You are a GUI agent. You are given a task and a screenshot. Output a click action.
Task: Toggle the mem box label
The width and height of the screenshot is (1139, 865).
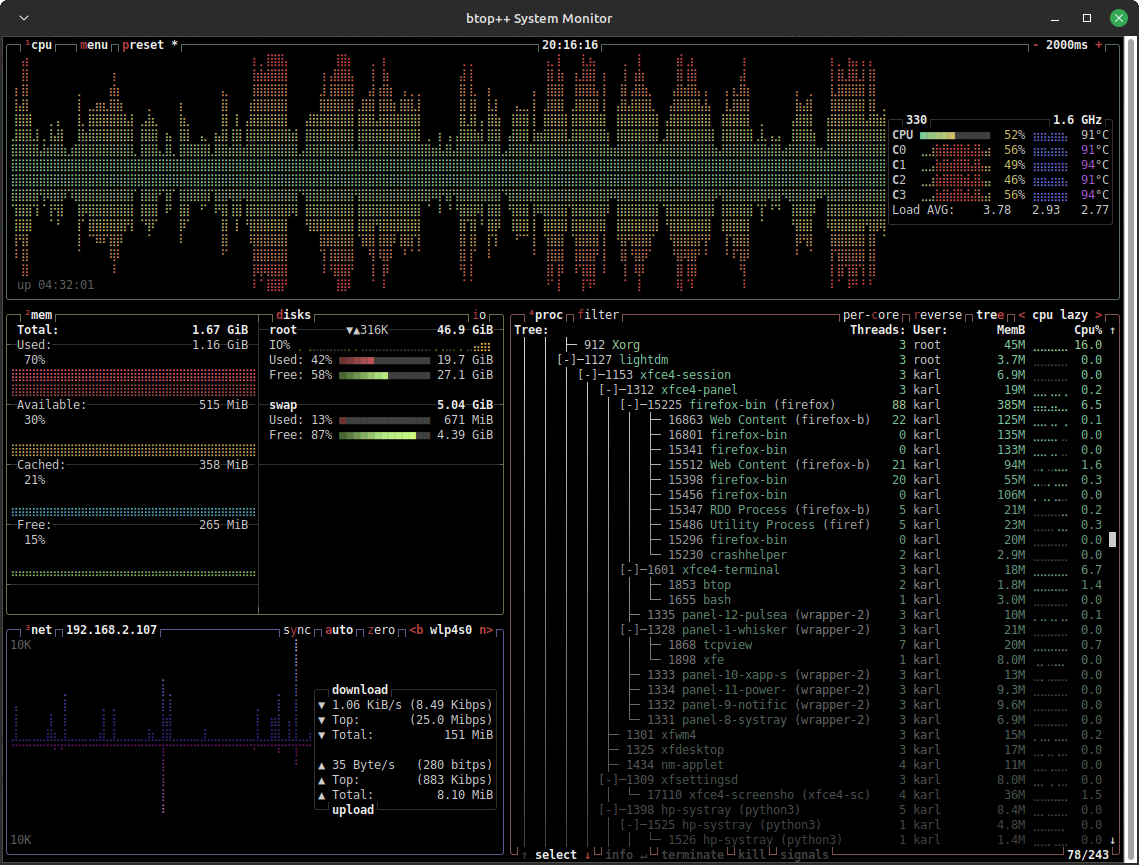click(39, 315)
